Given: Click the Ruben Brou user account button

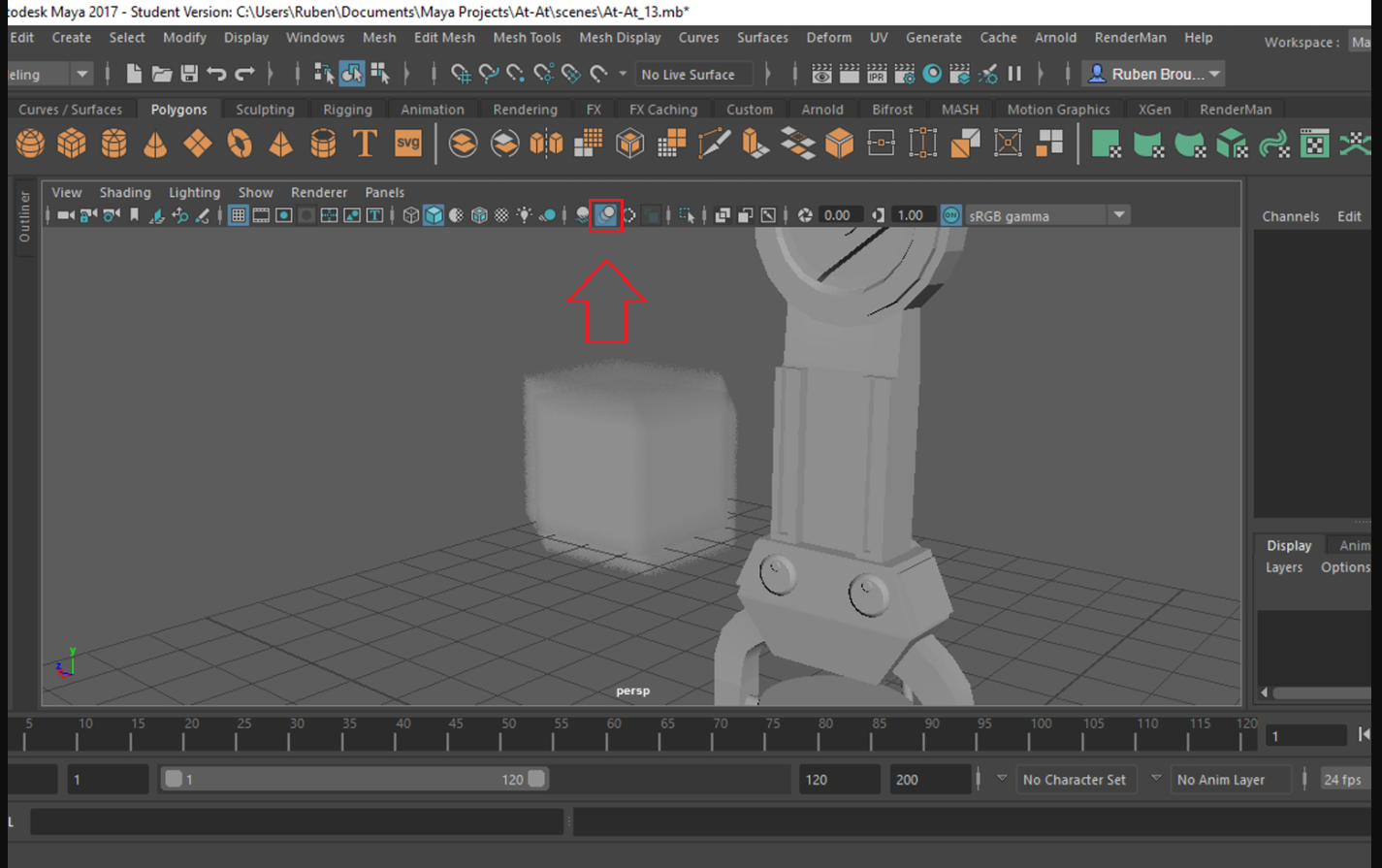Looking at the screenshot, I should (x=1153, y=73).
